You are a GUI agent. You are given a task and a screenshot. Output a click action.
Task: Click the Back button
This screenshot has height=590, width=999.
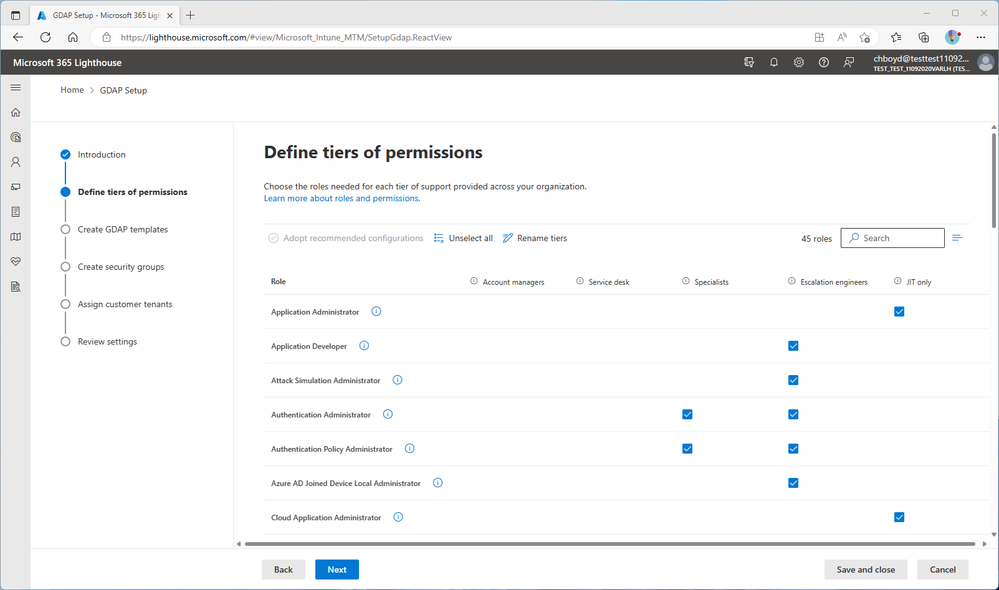click(284, 570)
